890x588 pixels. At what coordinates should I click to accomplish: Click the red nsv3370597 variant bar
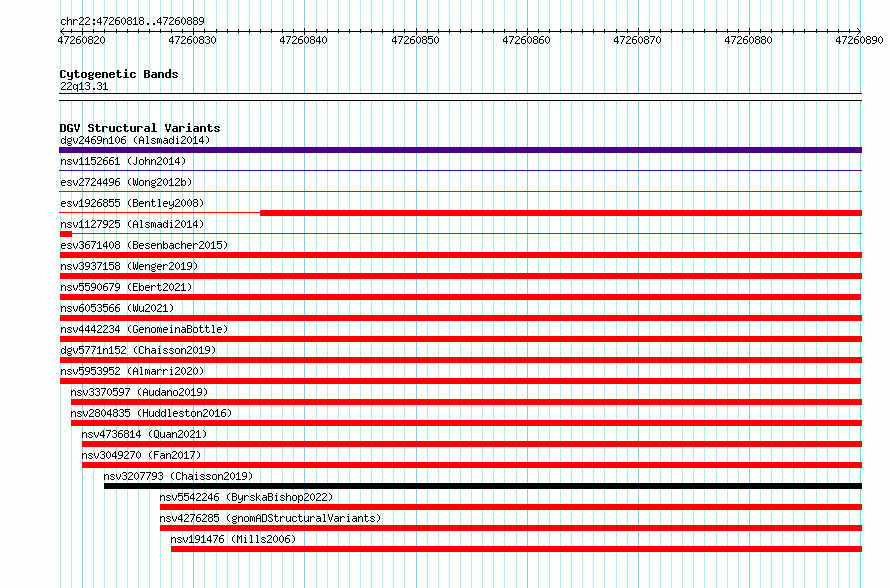[467, 402]
